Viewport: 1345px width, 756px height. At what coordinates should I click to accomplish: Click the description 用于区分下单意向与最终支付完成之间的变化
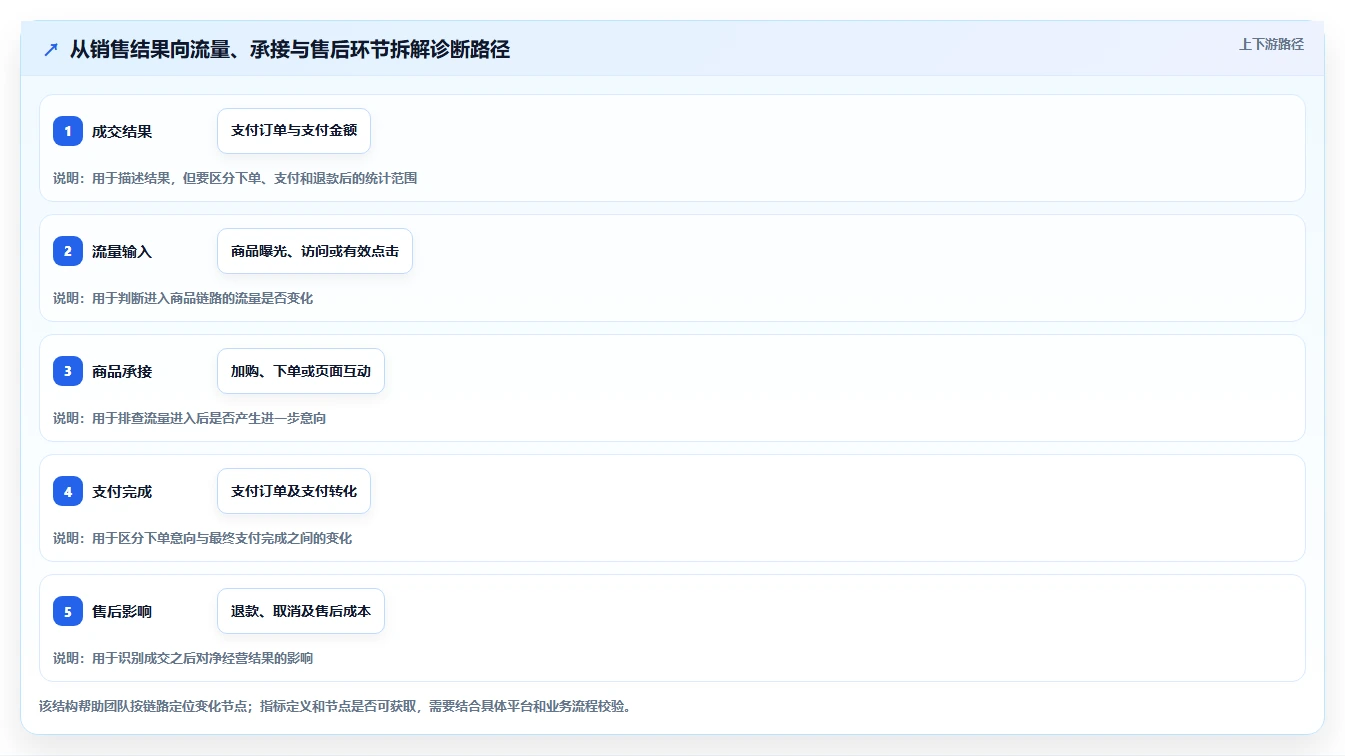(222, 538)
